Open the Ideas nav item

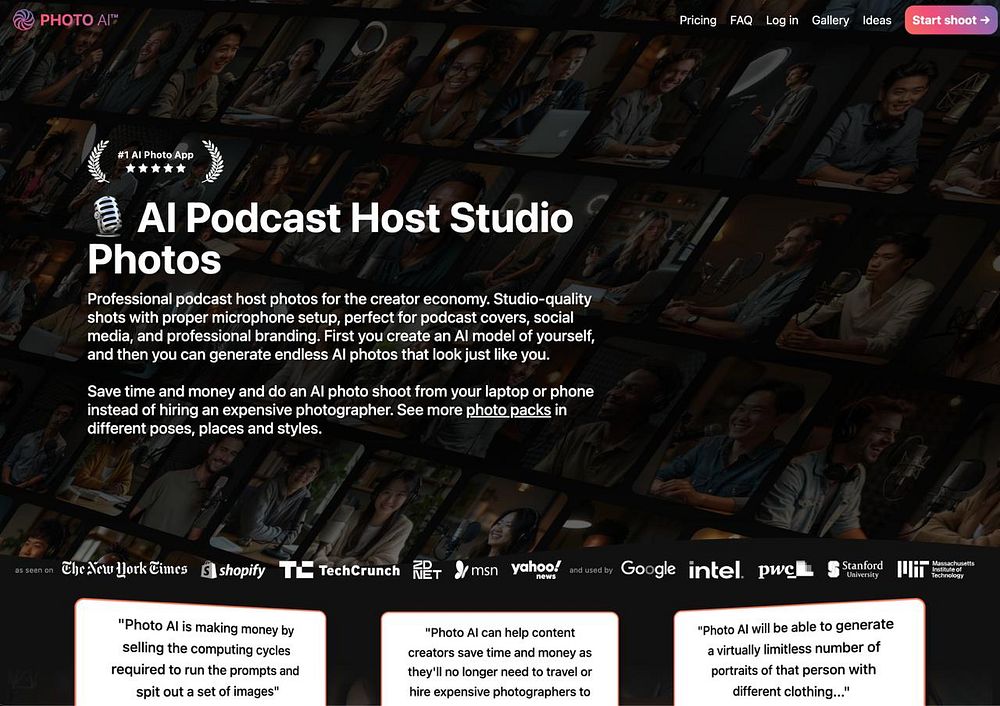877,20
